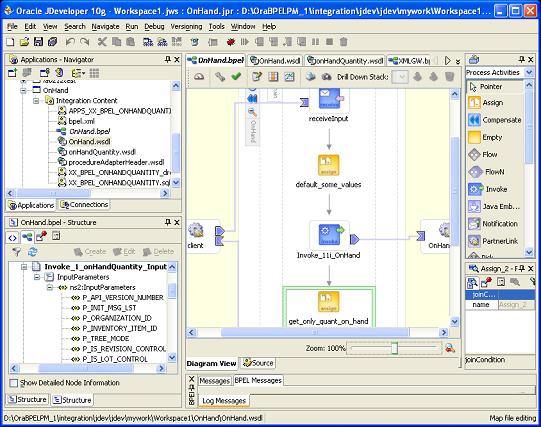The image size is (541, 427).
Task: Click the diagram horizontal scrollbar
Action: [315, 332]
